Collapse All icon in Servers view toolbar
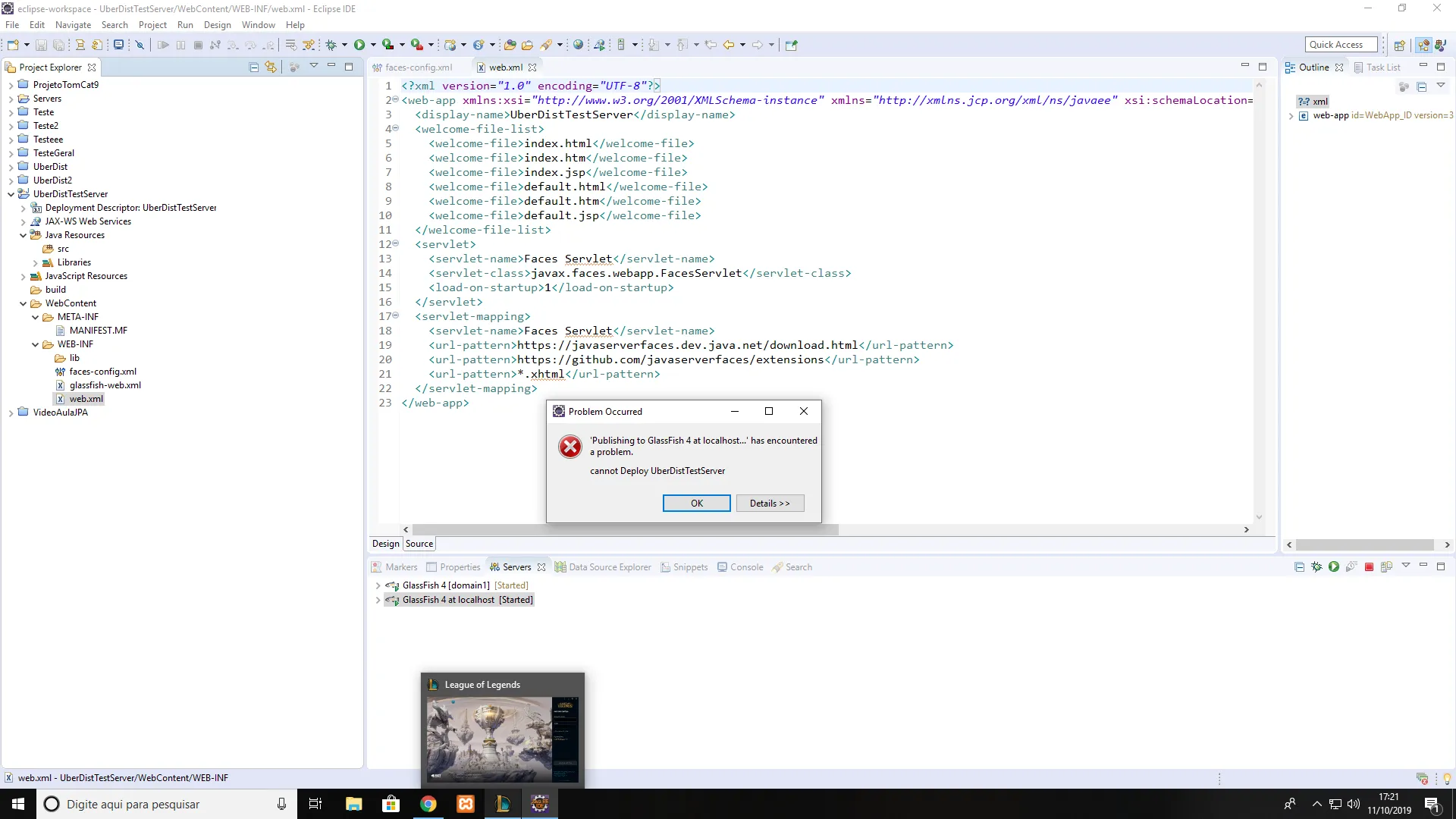Image resolution: width=1456 pixels, height=819 pixels. point(1299,567)
